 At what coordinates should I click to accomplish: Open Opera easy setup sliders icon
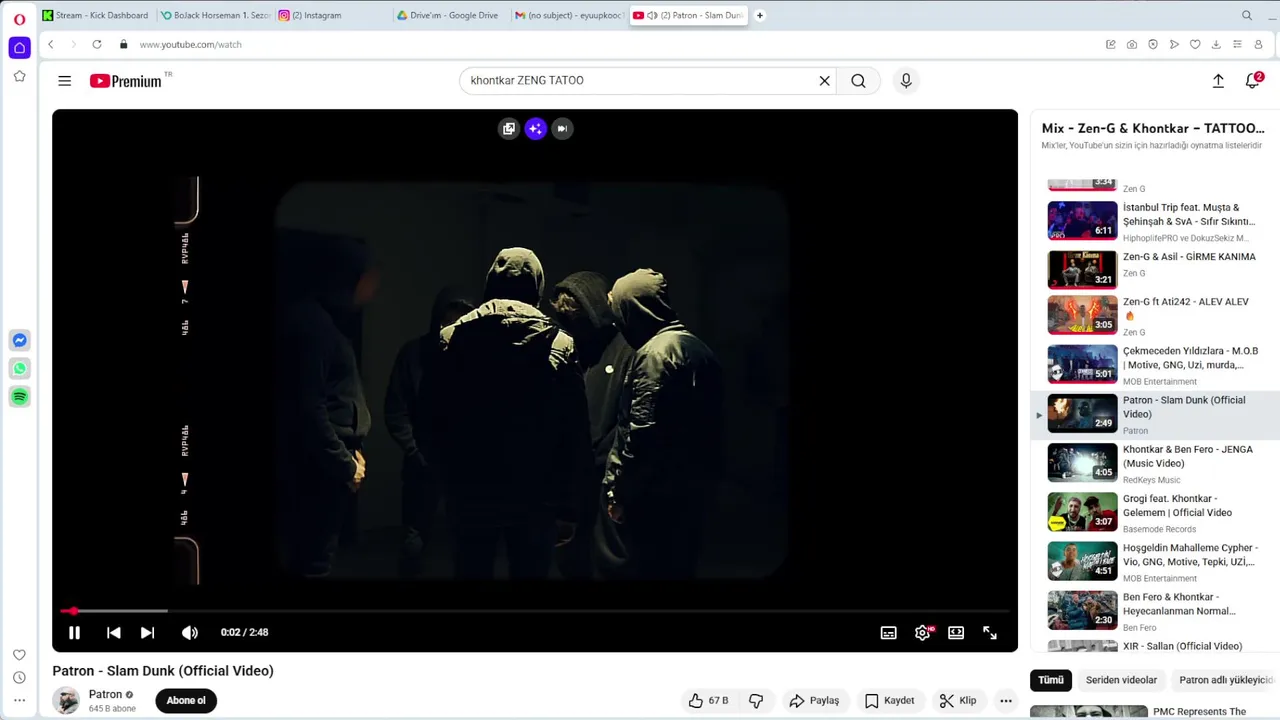1237,44
